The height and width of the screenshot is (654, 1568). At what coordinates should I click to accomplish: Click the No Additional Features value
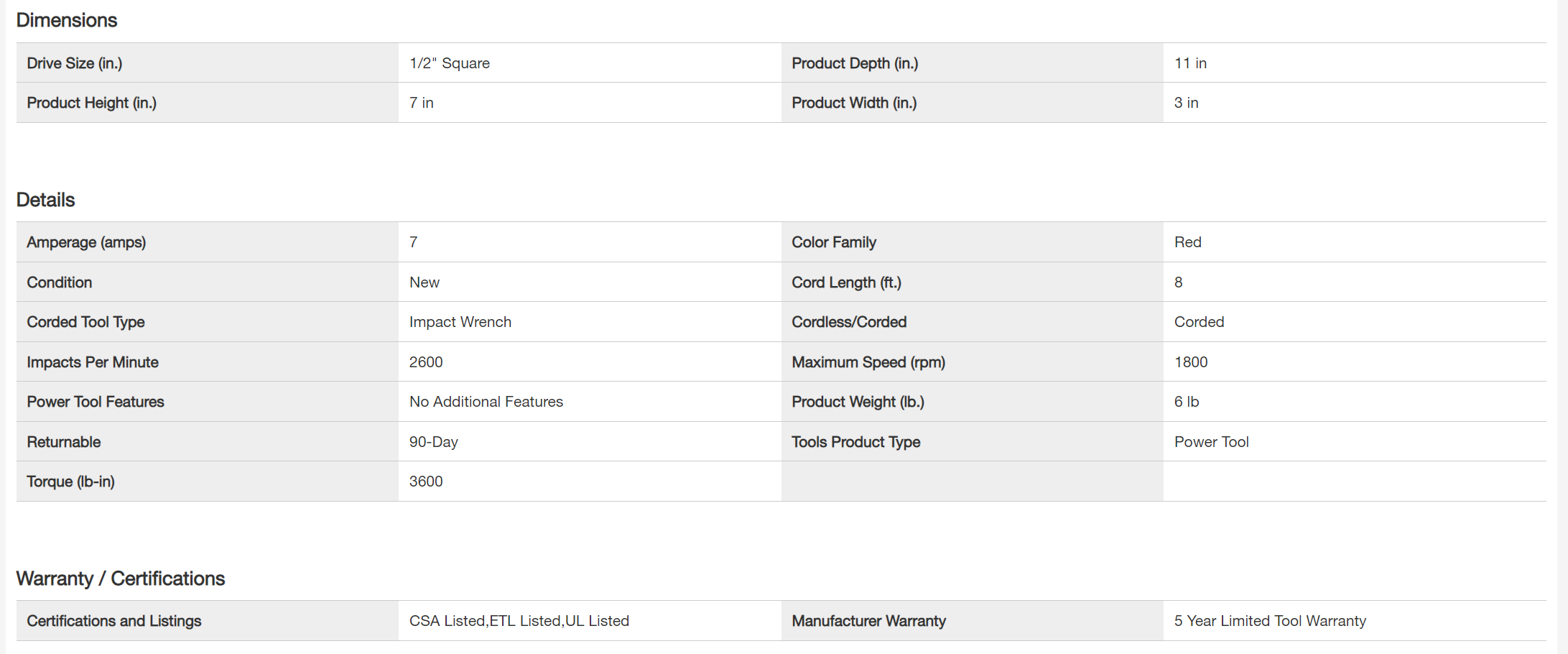click(x=486, y=402)
